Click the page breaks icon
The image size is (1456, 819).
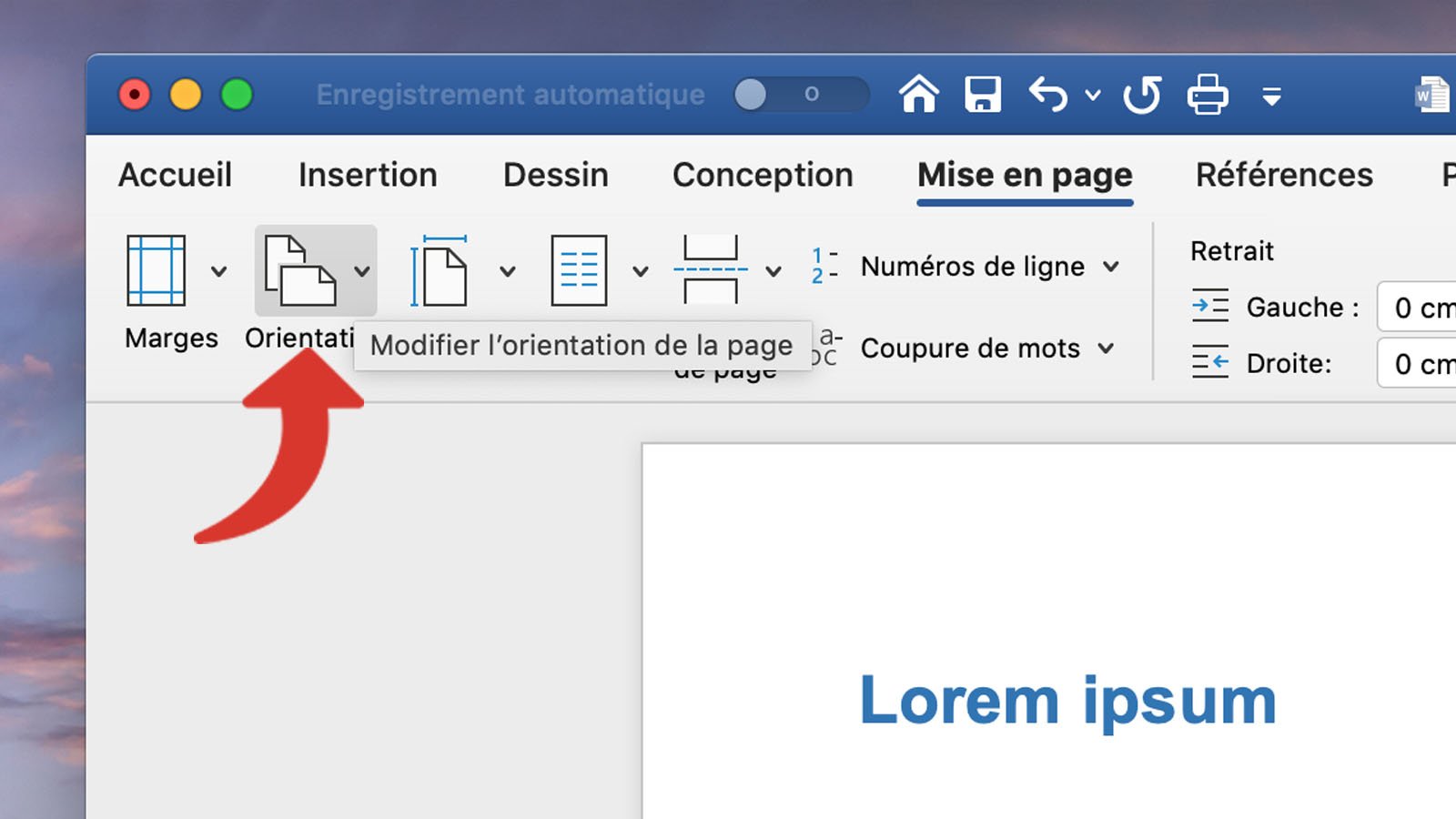711,269
